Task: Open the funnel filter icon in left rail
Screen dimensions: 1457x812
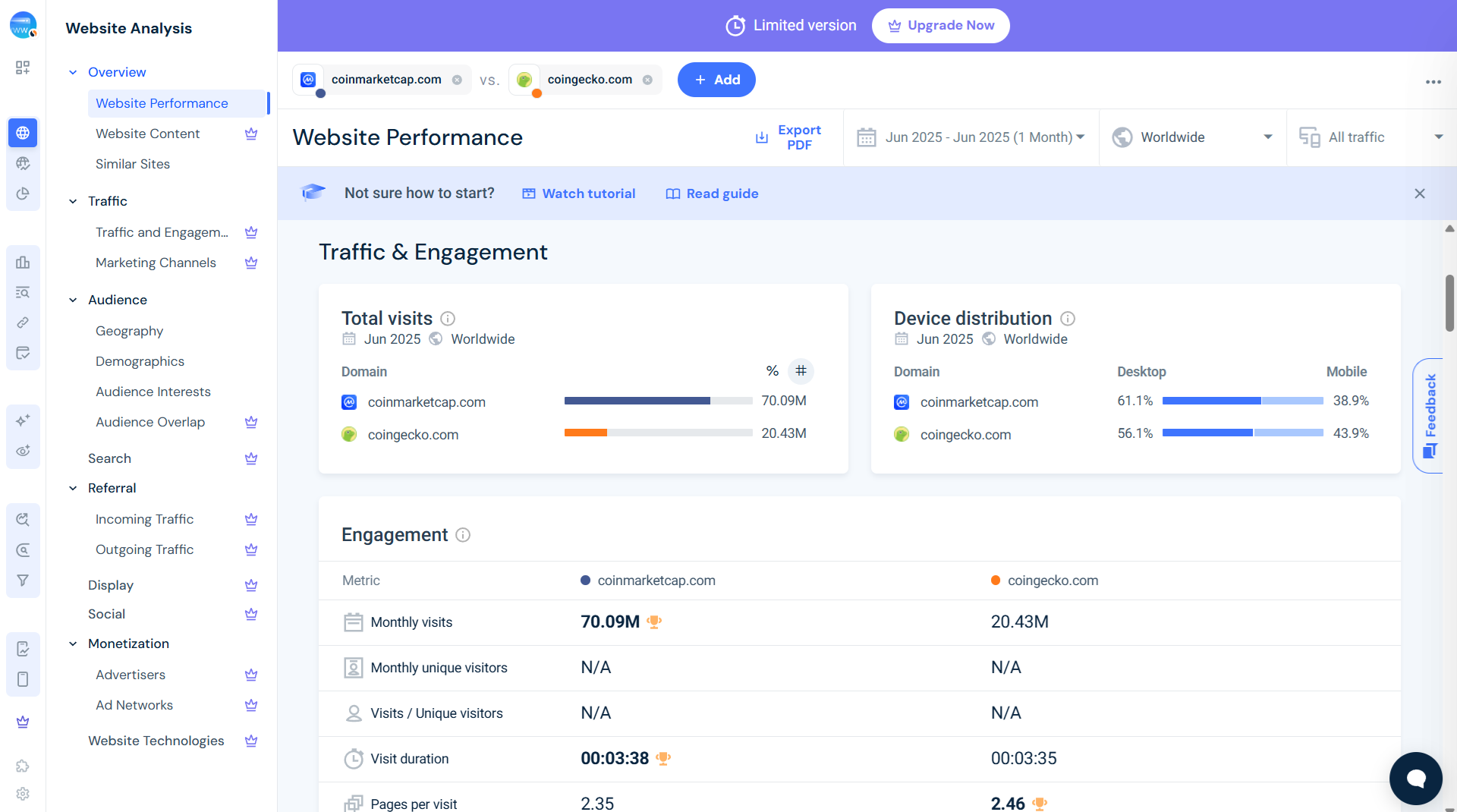Action: pos(23,581)
